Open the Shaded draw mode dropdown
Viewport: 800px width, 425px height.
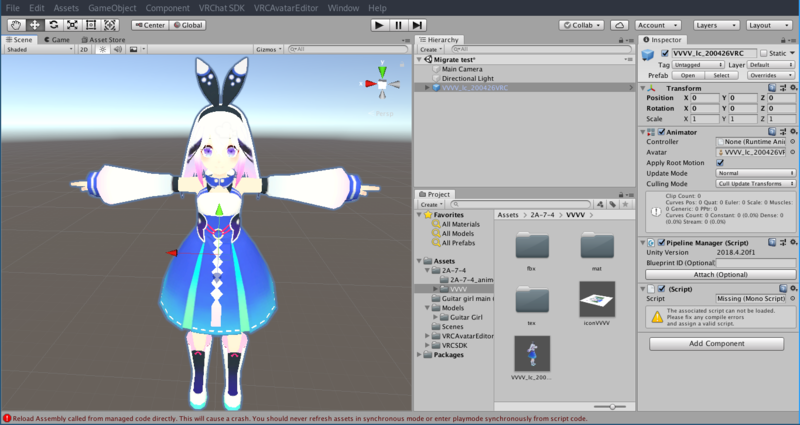(39, 49)
